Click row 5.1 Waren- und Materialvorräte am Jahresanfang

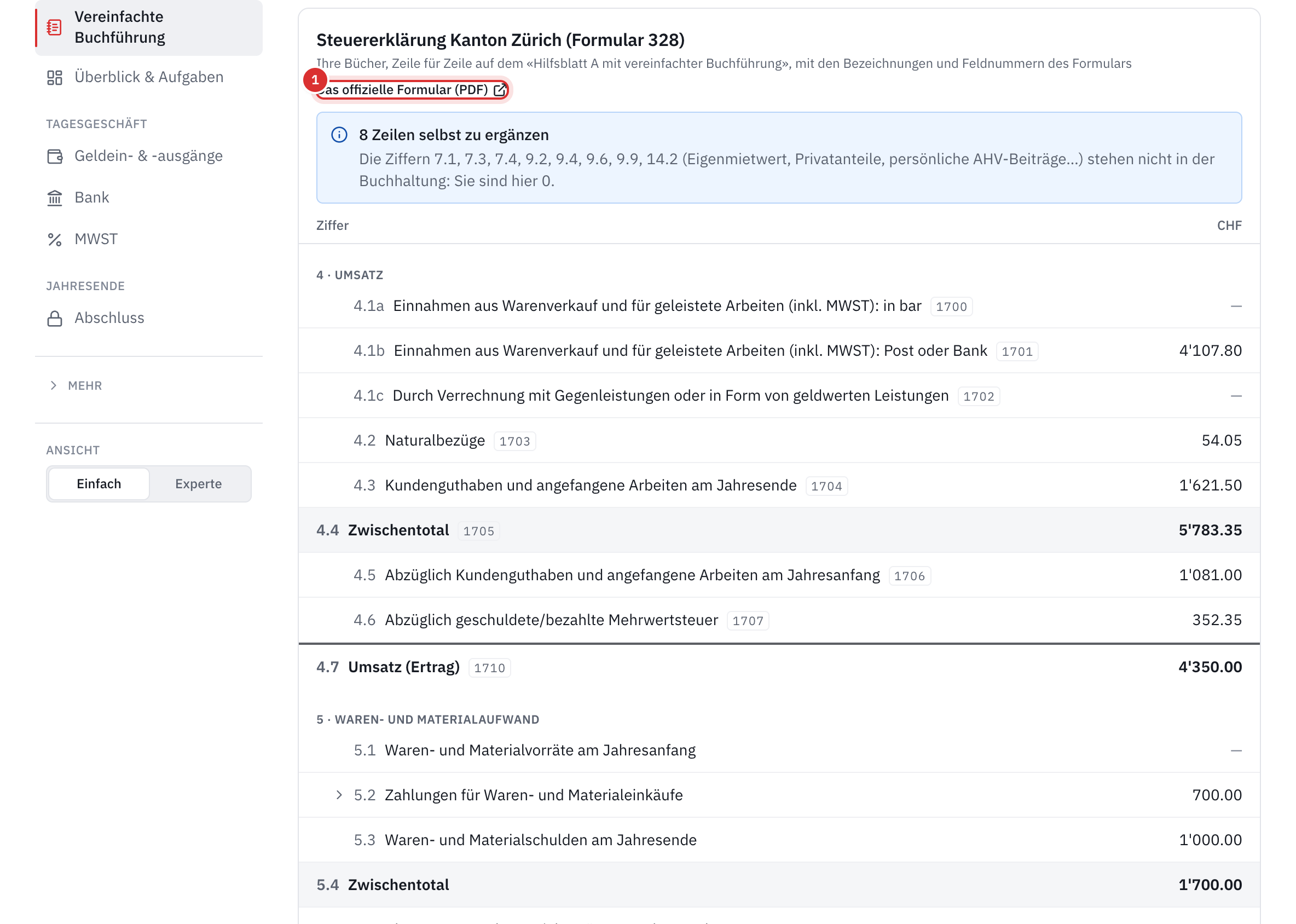(779, 750)
